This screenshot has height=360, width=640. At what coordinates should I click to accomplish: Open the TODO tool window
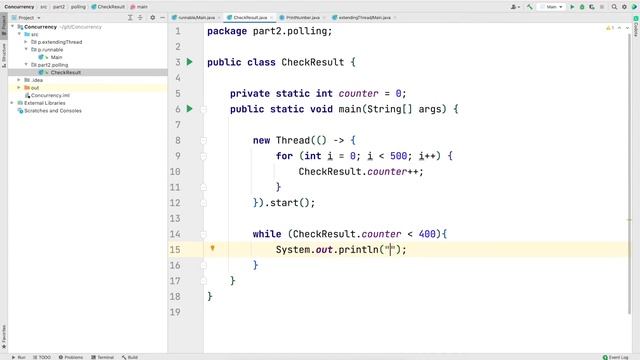42,357
